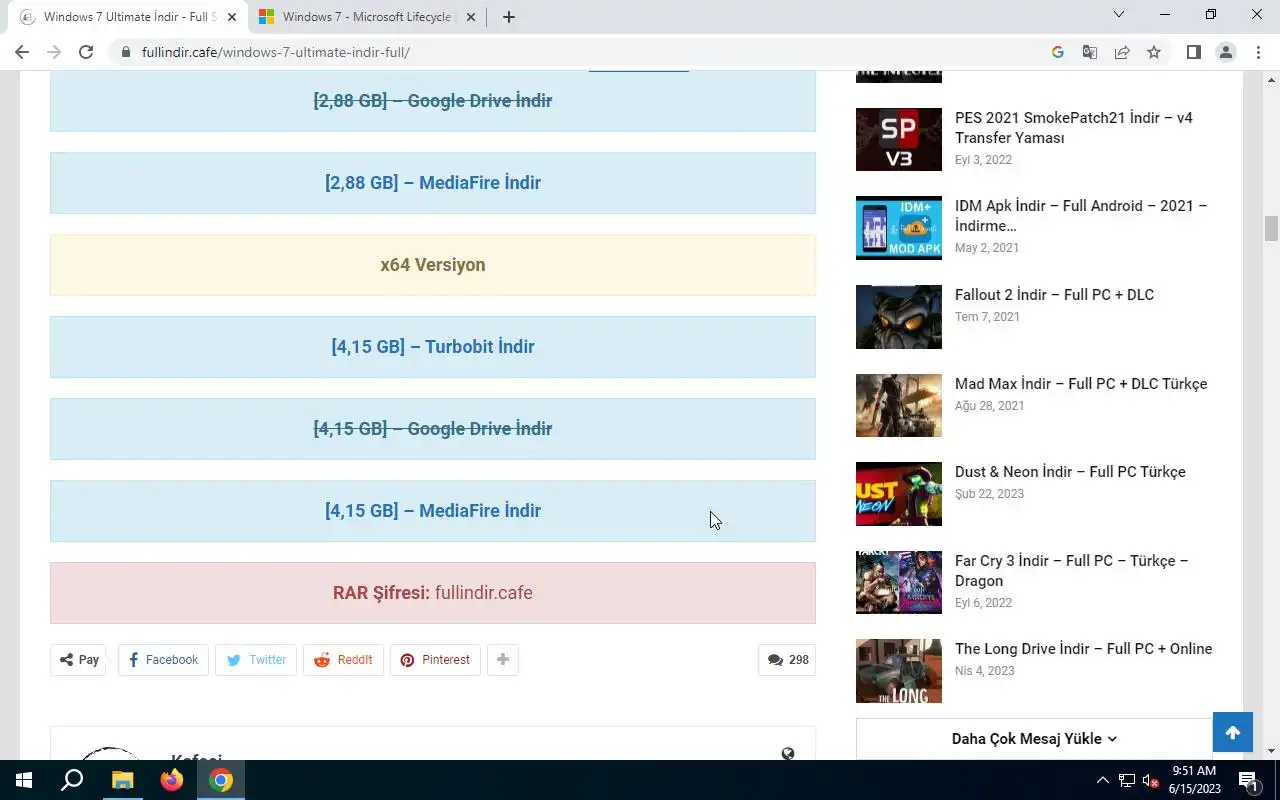The image size is (1280, 800).
Task: Share the post on Pinterest
Action: 435,660
